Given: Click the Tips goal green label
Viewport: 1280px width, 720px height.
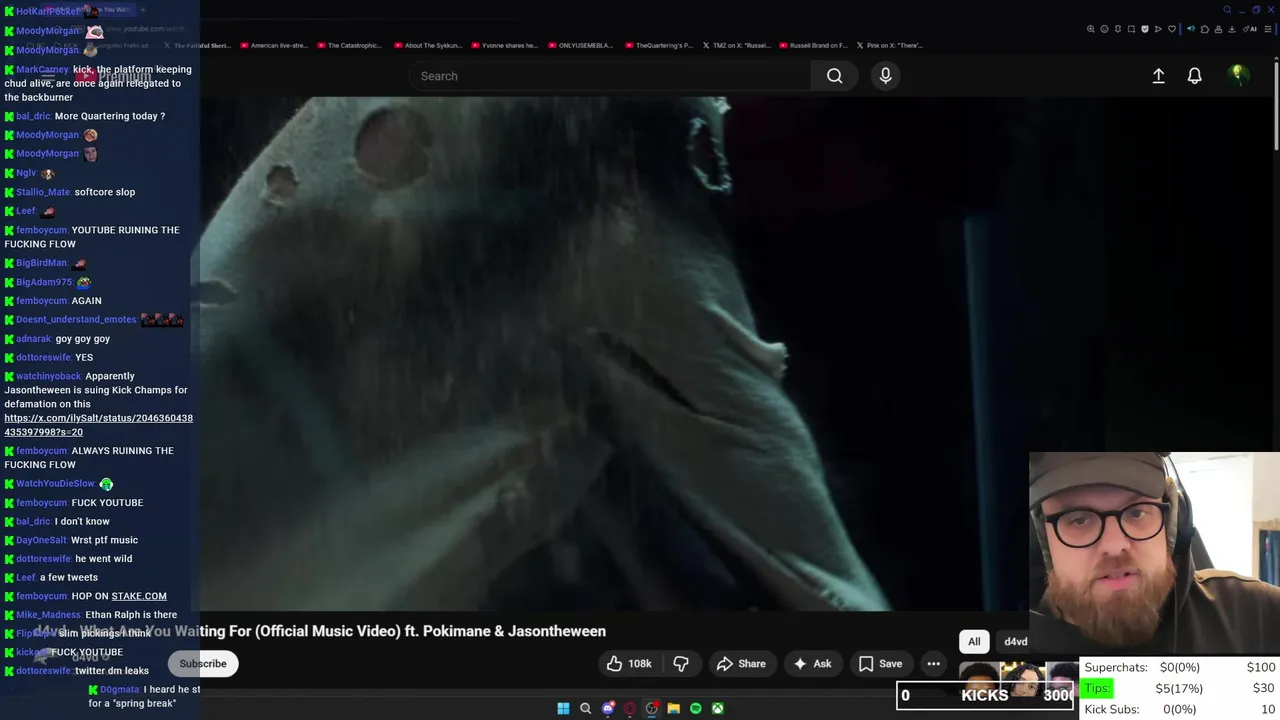Looking at the screenshot, I should click(1097, 688).
